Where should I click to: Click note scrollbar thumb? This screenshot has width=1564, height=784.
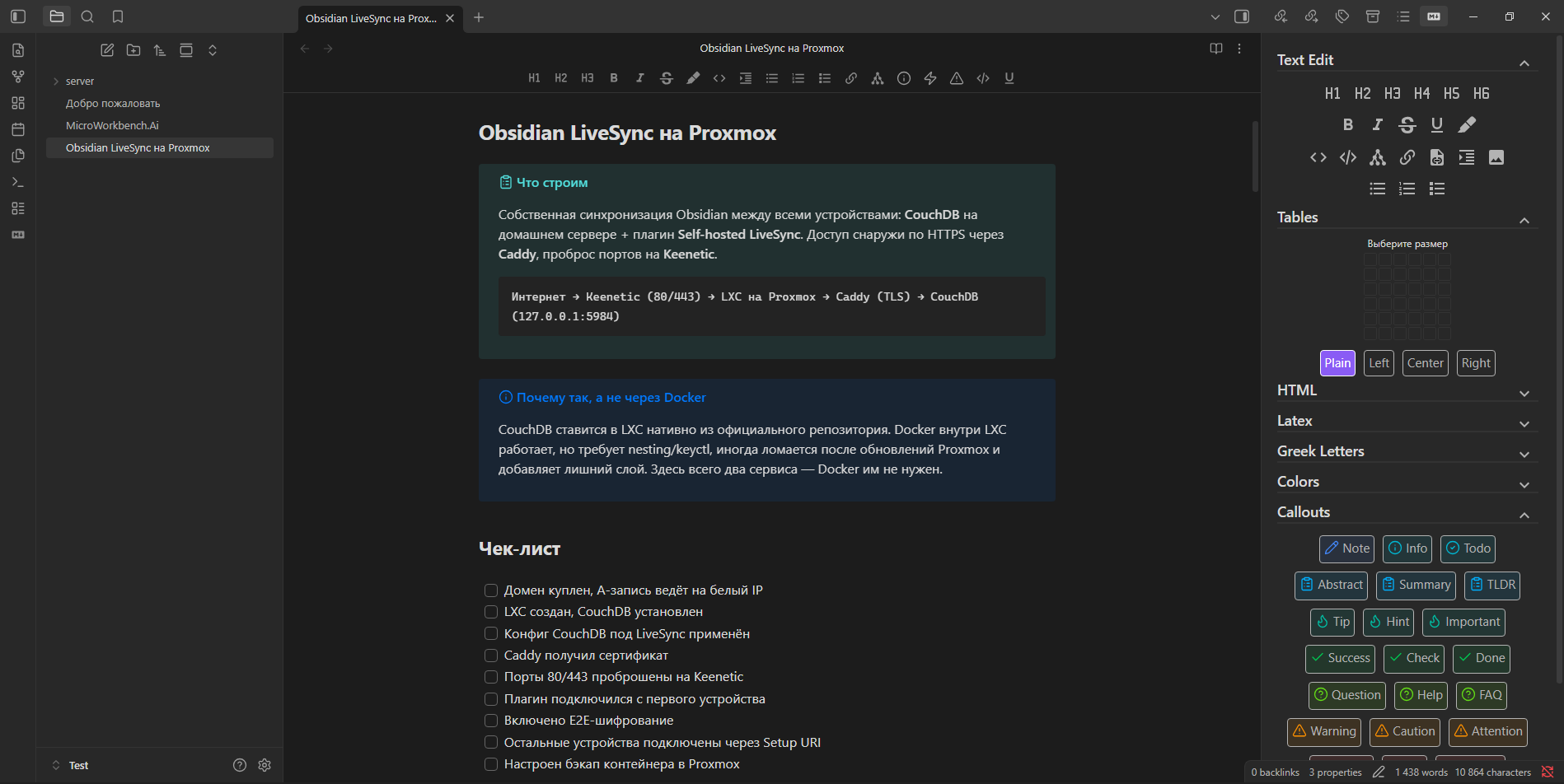[1255, 156]
